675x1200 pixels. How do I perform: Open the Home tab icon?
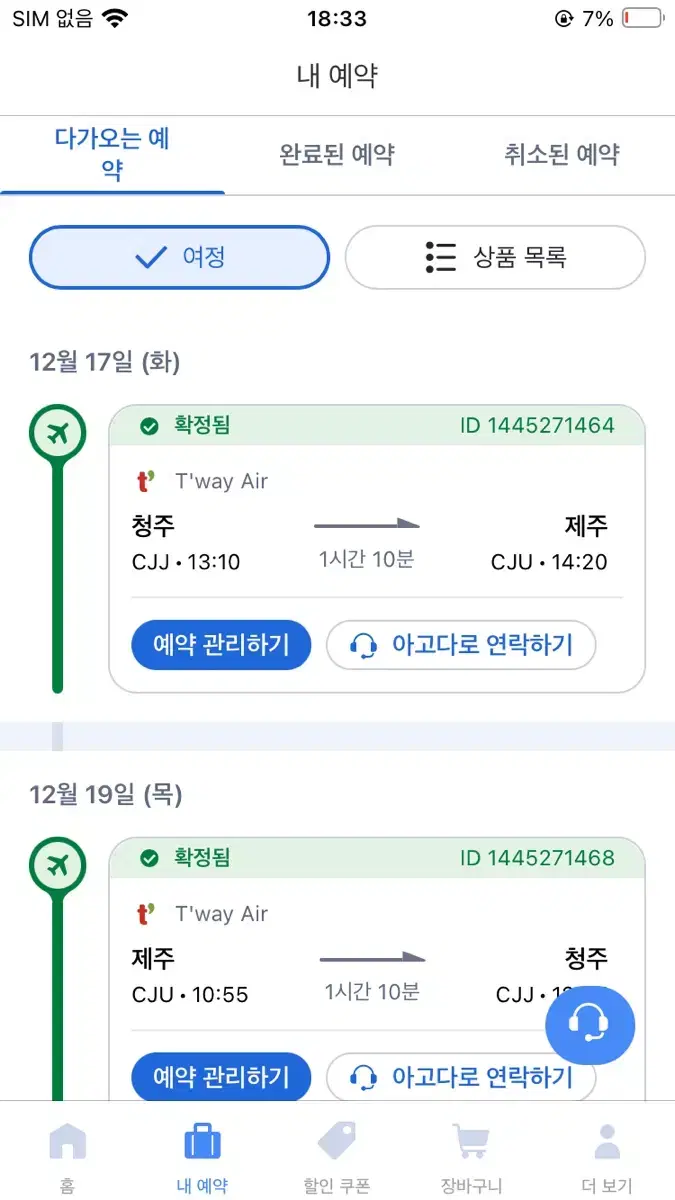[67, 1142]
